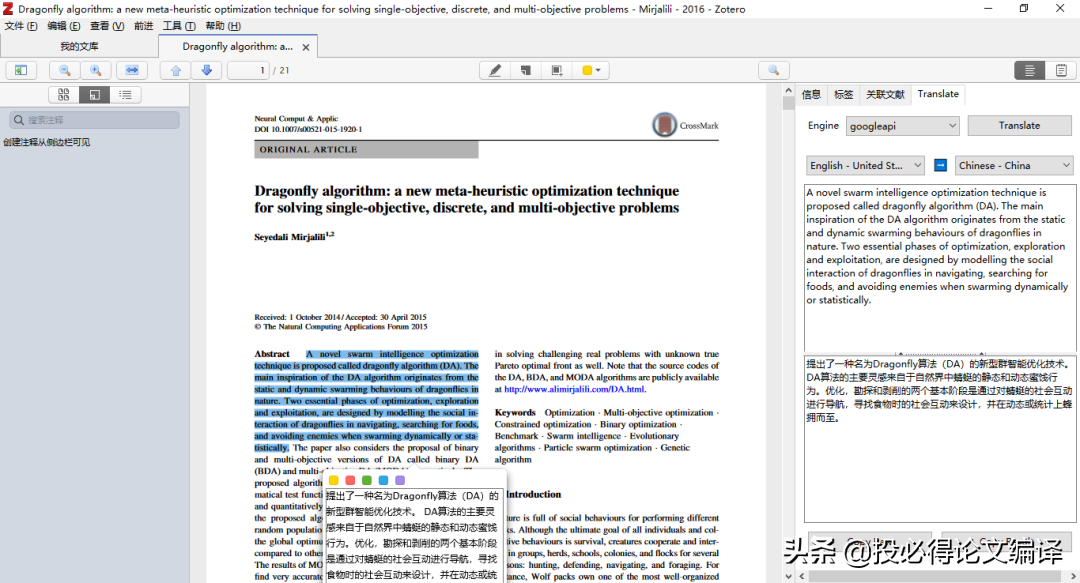Show item pane view button

point(1030,70)
